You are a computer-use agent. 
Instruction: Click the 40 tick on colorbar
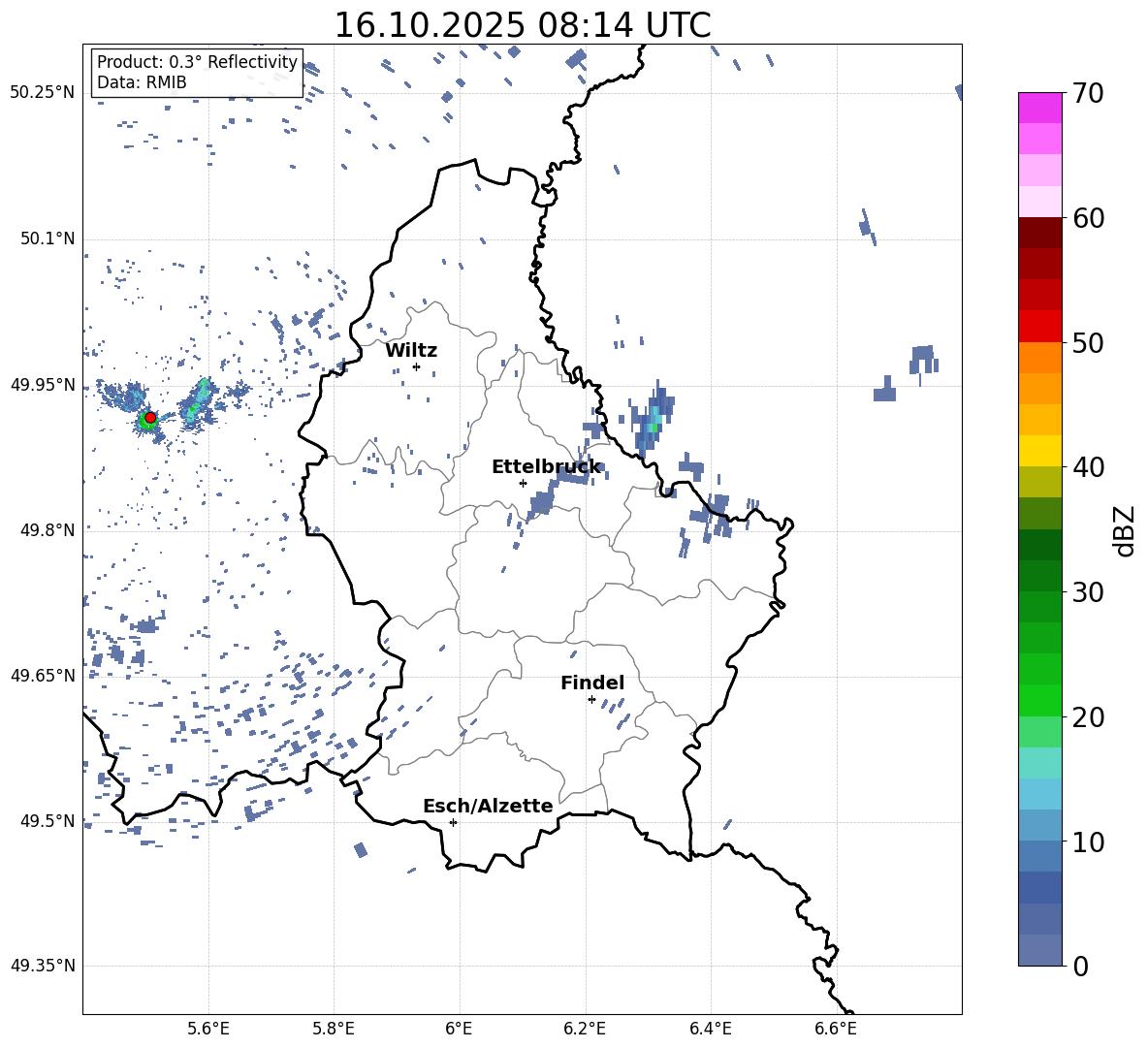click(1088, 467)
